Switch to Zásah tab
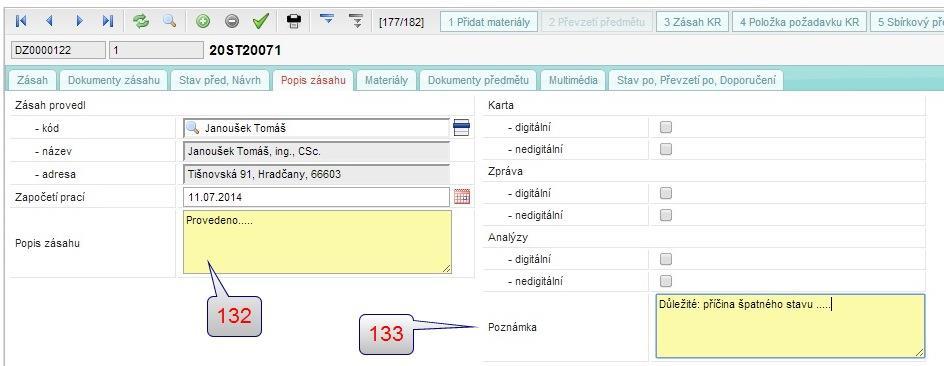 33,80
